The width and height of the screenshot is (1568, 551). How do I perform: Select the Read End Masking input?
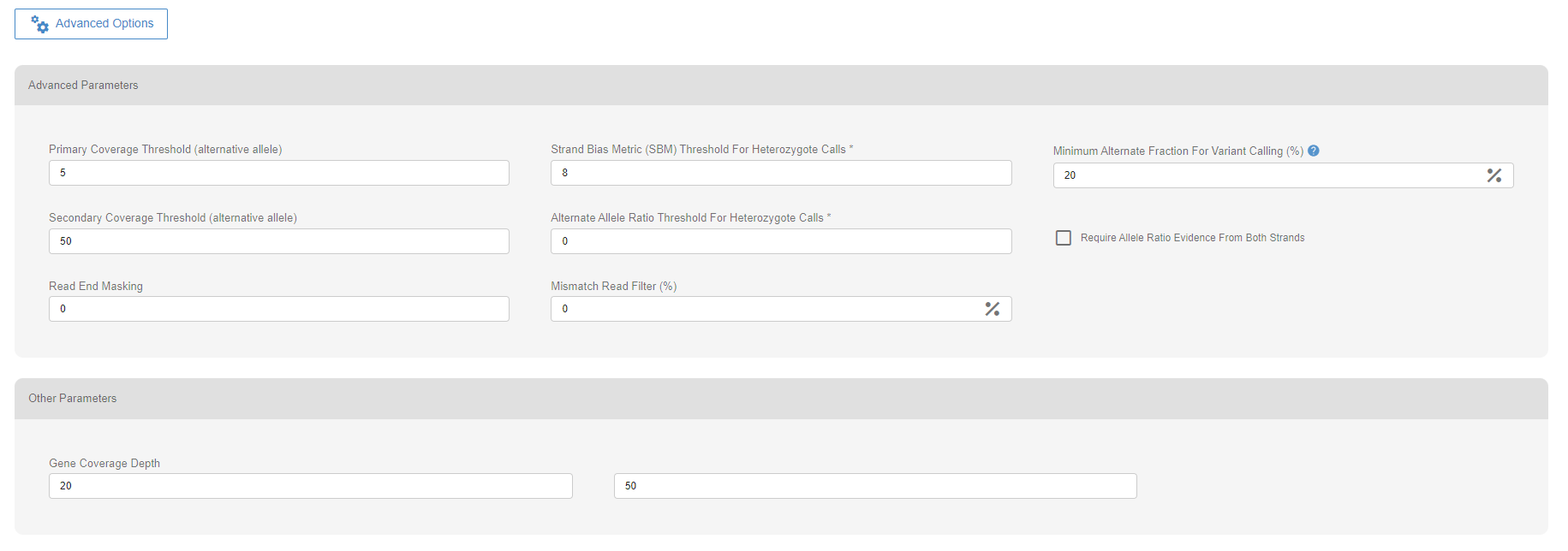(278, 309)
